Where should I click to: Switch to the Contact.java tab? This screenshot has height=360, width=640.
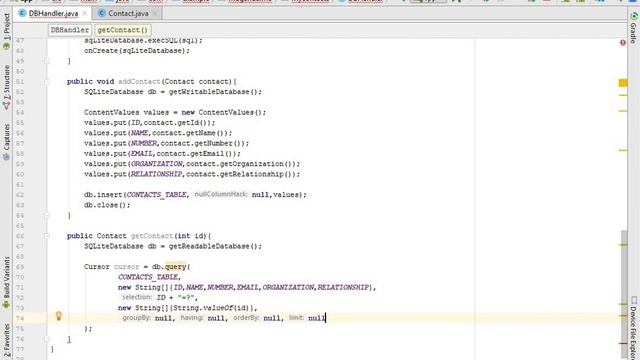tap(128, 13)
